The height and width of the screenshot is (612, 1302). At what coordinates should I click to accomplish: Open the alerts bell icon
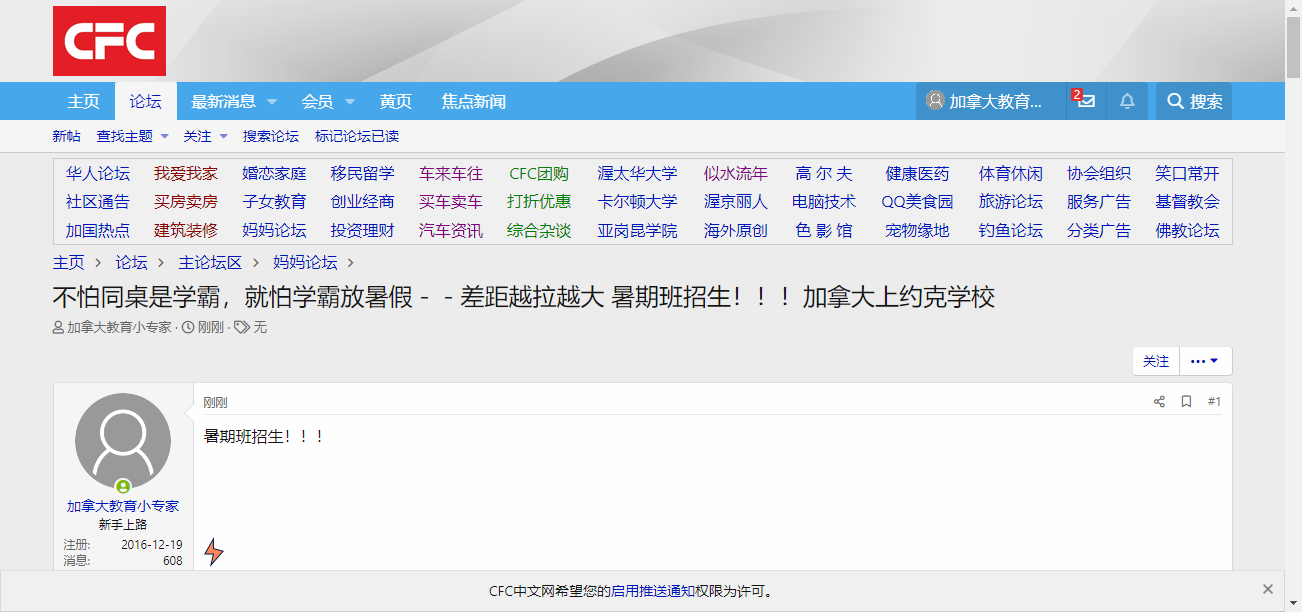[x=1127, y=101]
